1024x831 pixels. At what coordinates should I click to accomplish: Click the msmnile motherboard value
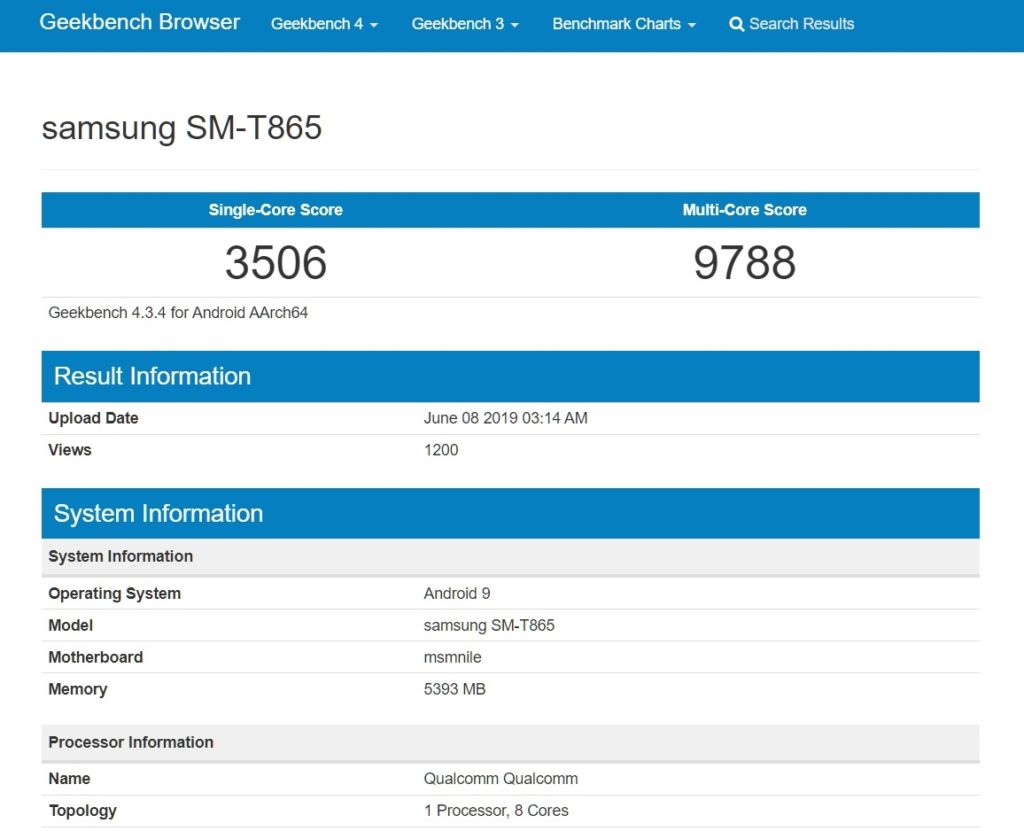tap(452, 657)
